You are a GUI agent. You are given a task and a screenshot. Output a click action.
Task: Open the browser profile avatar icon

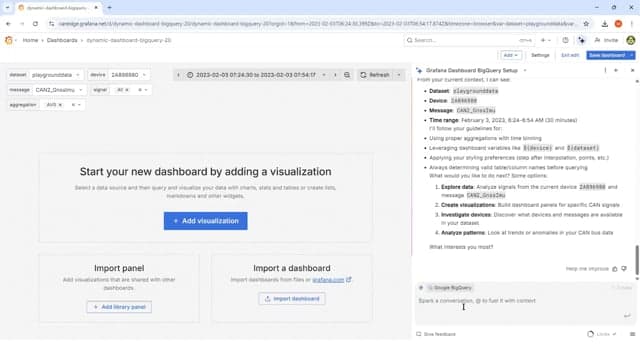tap(618, 24)
